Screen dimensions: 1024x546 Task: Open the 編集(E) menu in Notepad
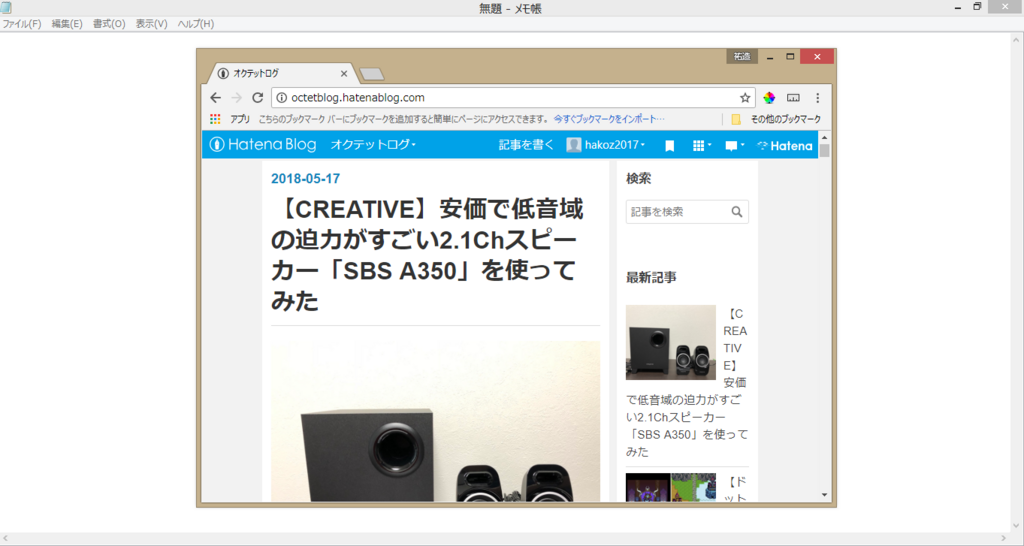click(67, 24)
